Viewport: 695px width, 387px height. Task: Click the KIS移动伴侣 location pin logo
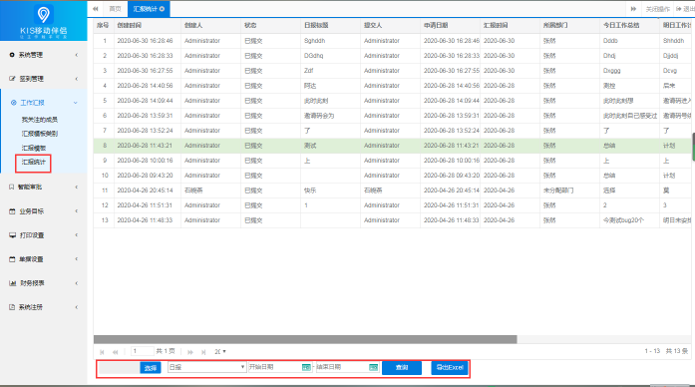pyautogui.click(x=43, y=15)
